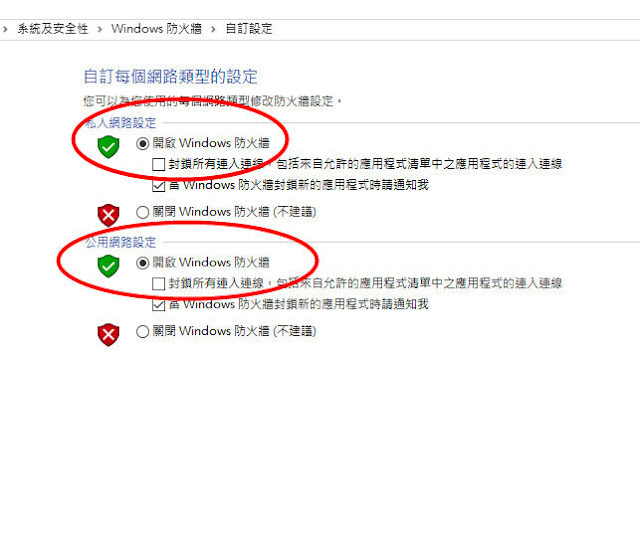640x536 pixels.
Task: Click the red shield icon under 私人網路設定
Action: pos(108,215)
